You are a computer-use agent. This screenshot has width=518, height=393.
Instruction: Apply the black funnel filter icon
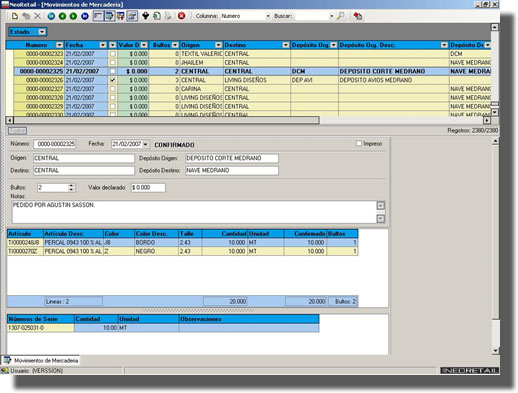tap(145, 16)
